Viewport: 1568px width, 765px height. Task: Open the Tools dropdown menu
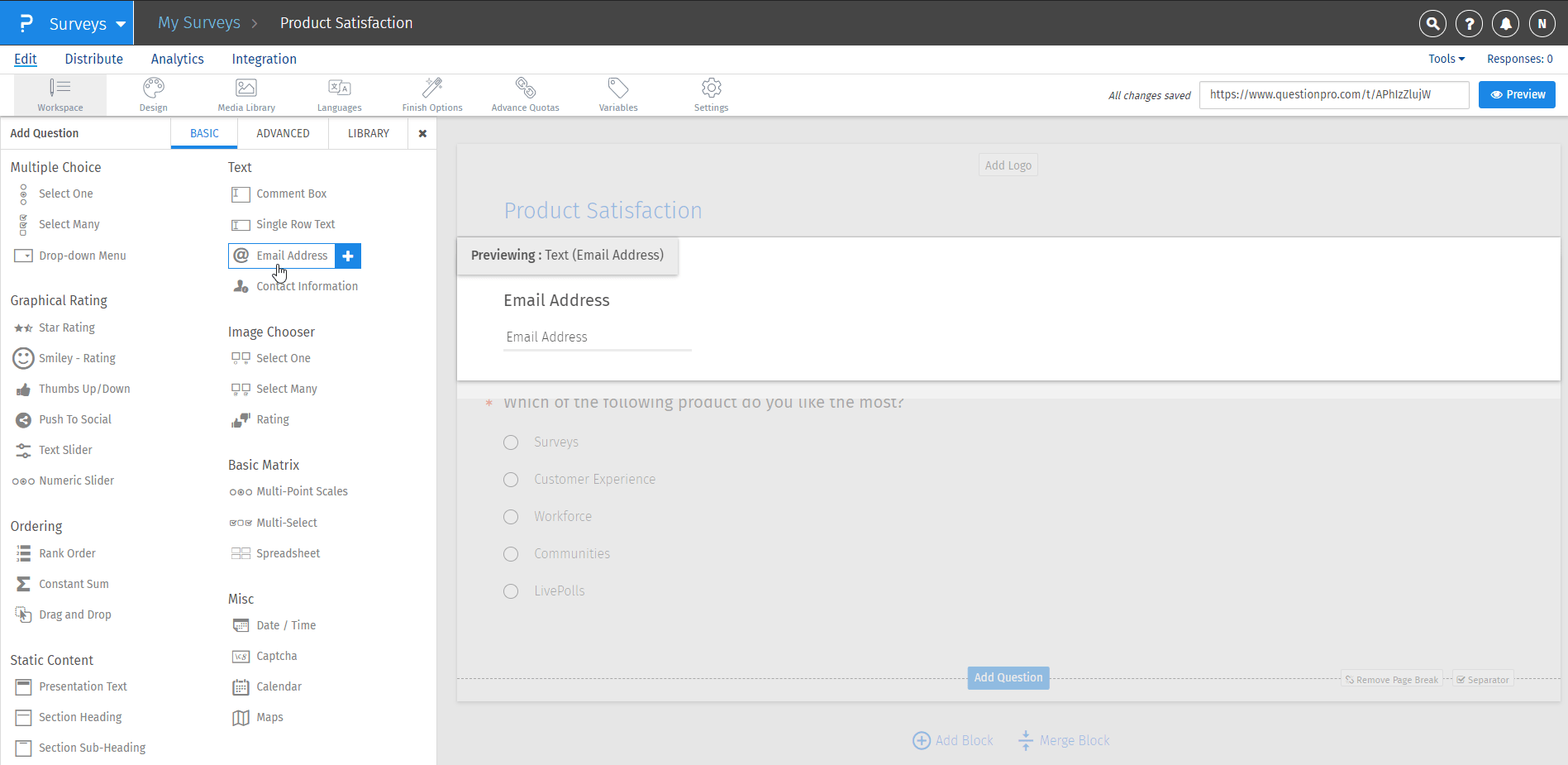point(1446,59)
